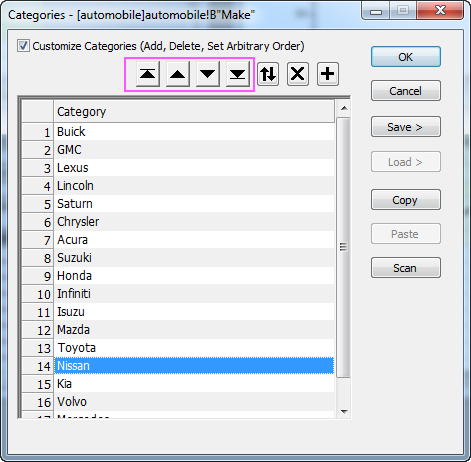Click the scrollbar up arrow
This screenshot has width=471, height=462.
tap(344, 108)
